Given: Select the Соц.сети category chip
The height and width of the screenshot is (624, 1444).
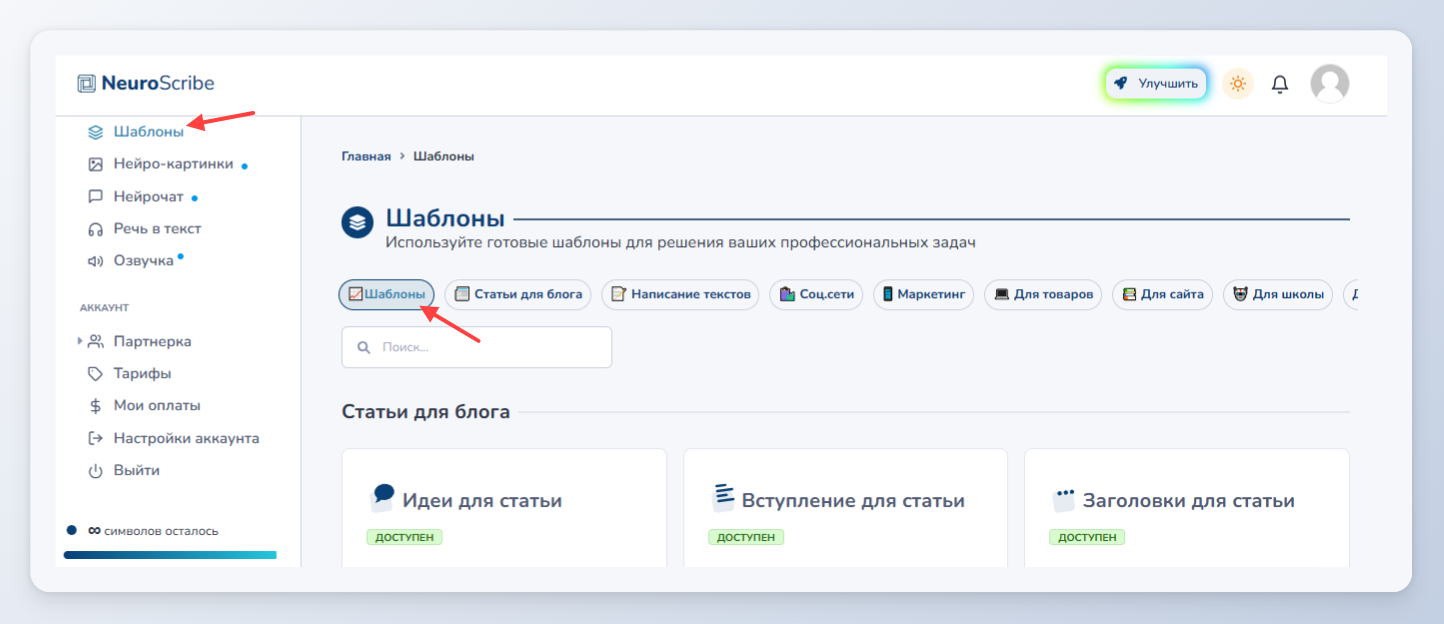Looking at the screenshot, I should tap(816, 294).
